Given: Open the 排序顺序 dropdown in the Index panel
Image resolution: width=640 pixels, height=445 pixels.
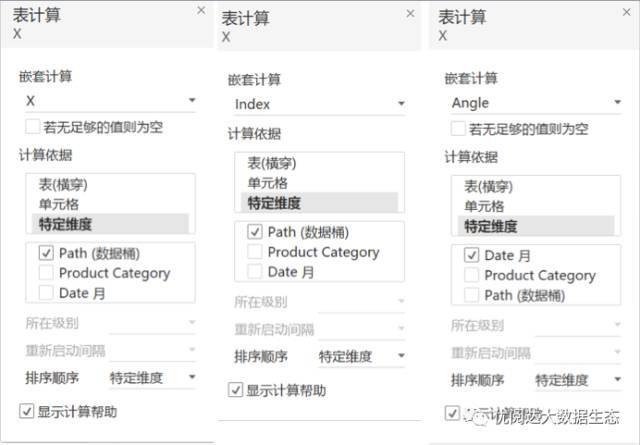Looking at the screenshot, I should coord(362,356).
